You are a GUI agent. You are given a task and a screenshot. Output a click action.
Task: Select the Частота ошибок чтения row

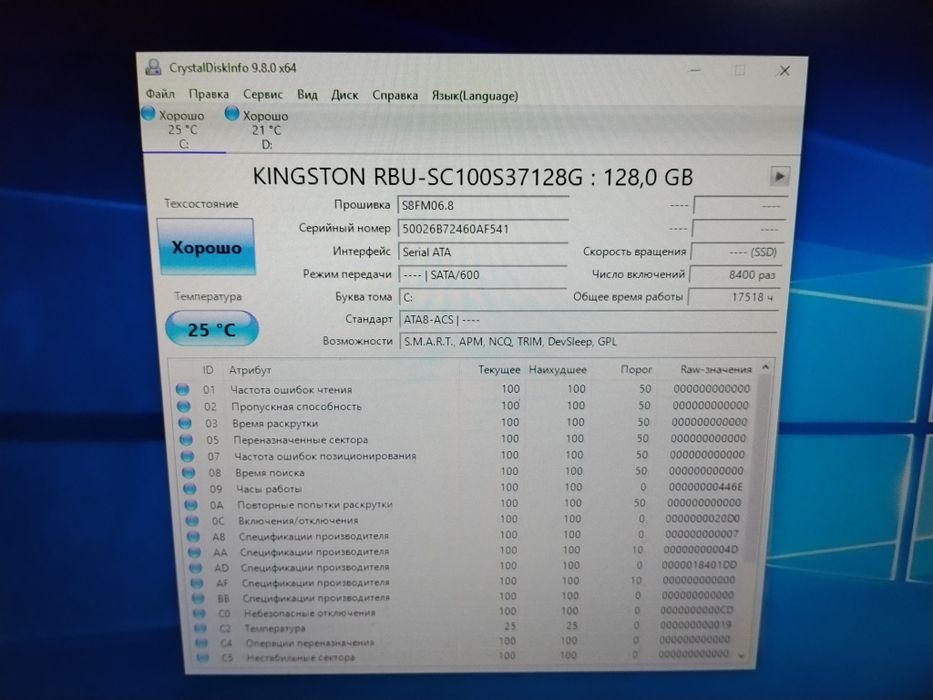tap(463, 389)
